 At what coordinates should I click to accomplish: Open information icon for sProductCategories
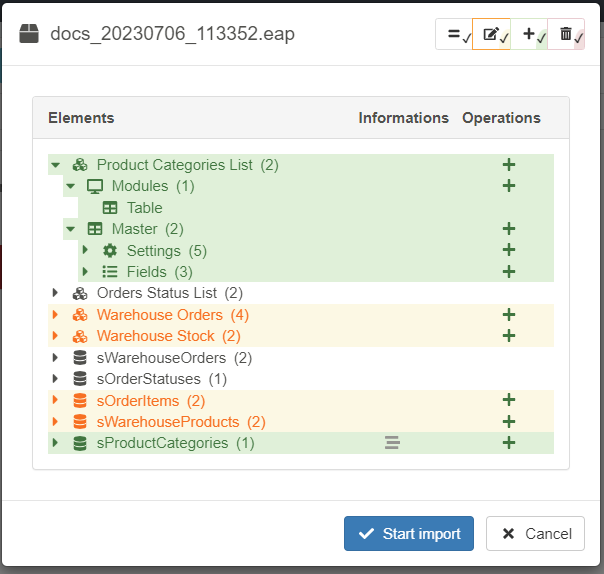point(392,443)
